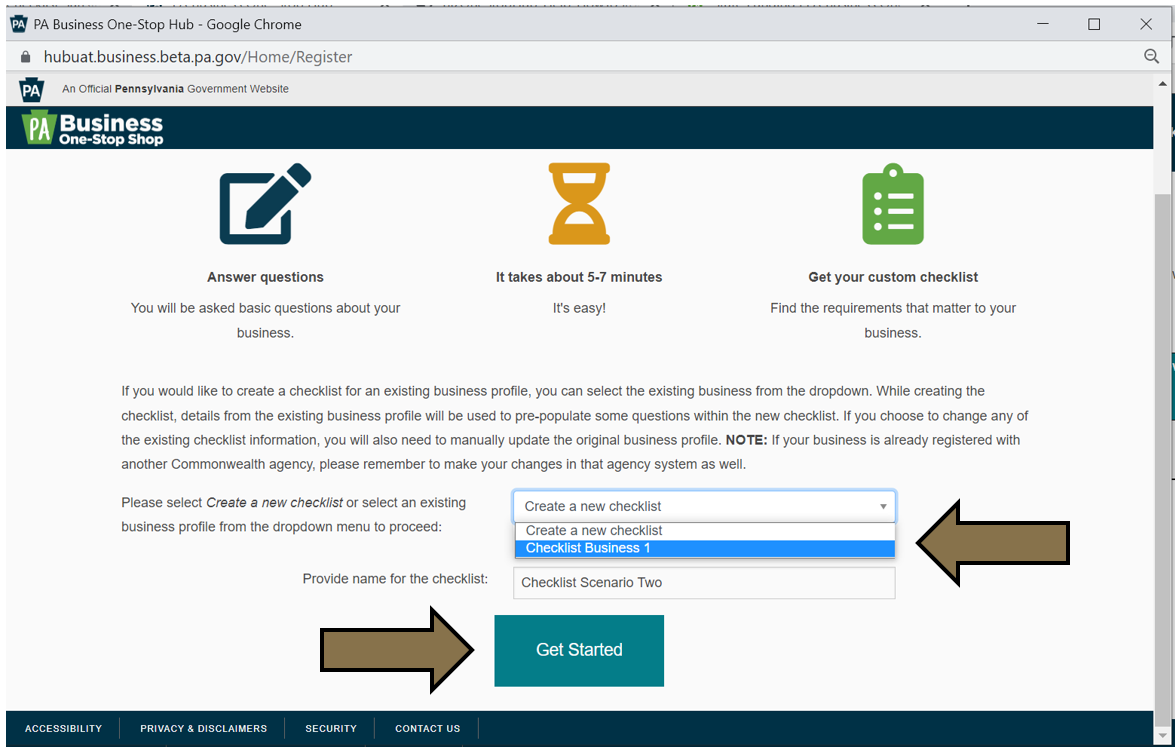Open the ACCESSIBILITY footer link

click(63, 728)
